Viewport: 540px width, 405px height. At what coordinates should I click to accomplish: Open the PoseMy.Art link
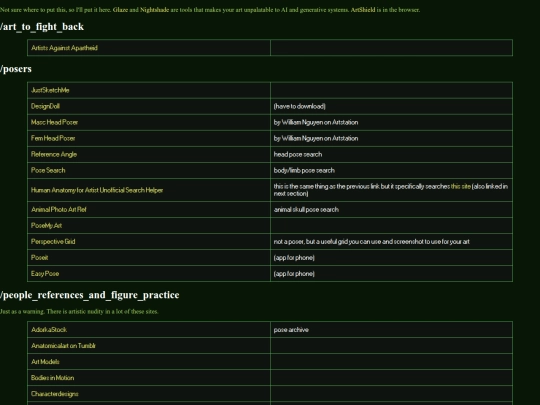(x=46, y=226)
